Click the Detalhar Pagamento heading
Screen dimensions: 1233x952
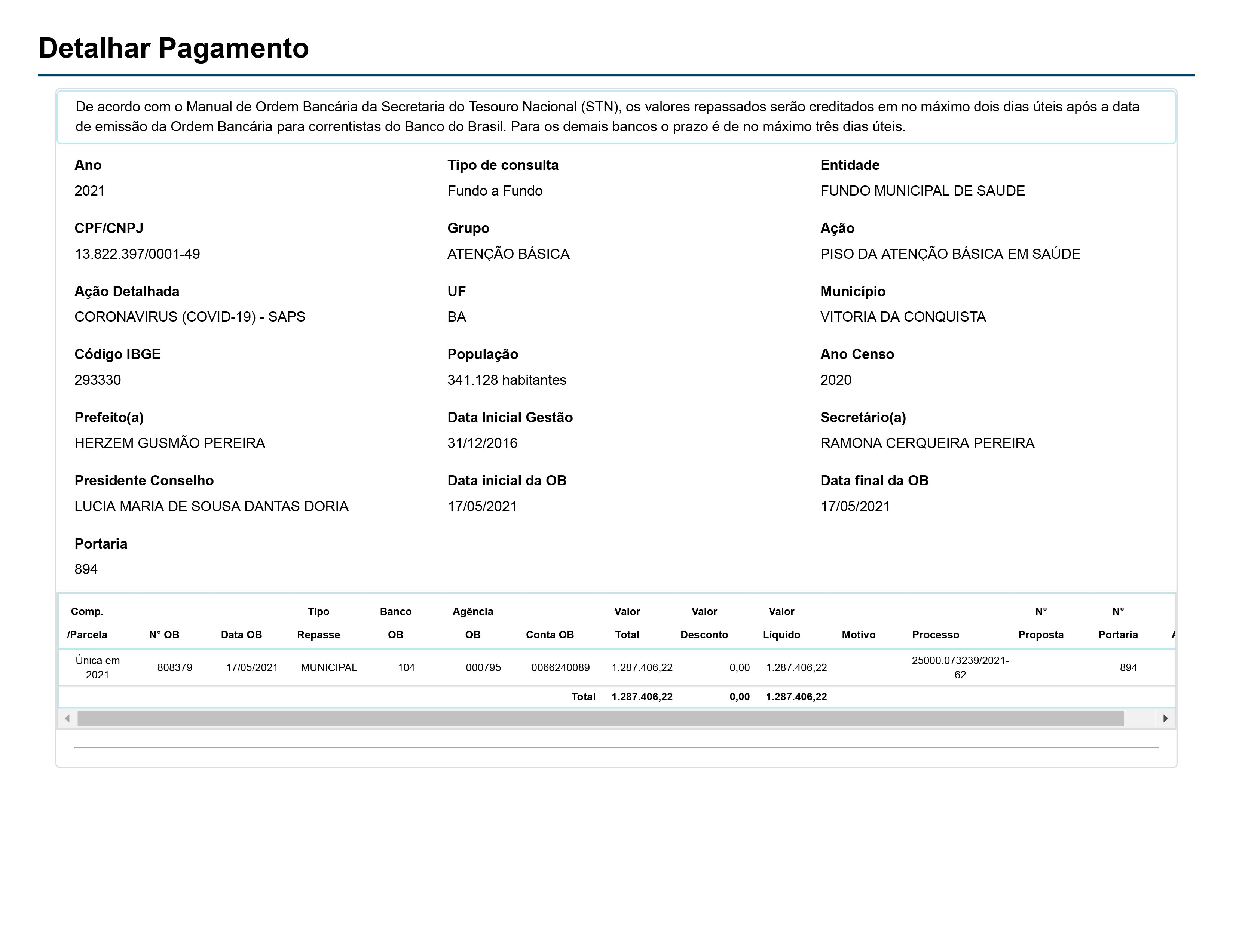(173, 48)
